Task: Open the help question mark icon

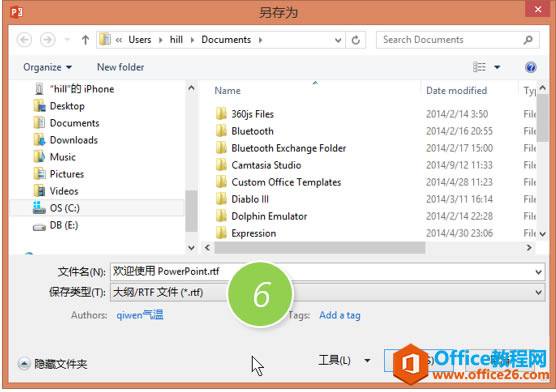Action: pos(530,67)
